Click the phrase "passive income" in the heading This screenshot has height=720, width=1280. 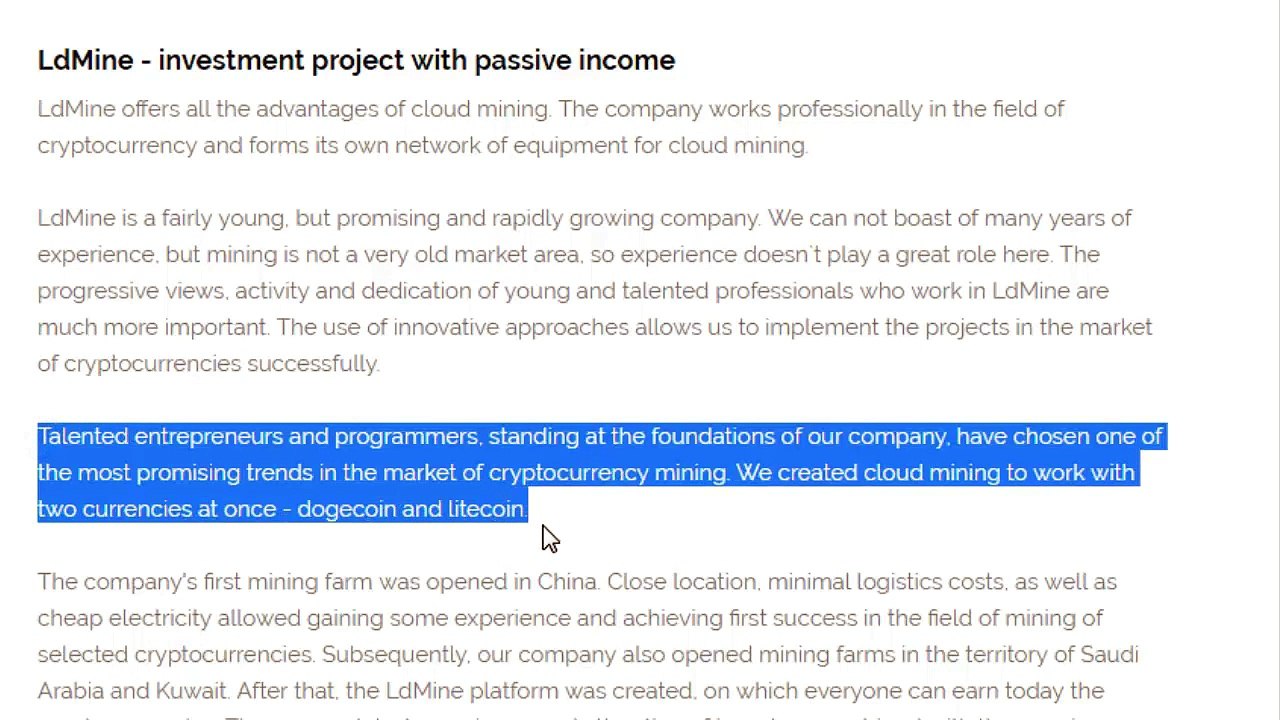(x=575, y=60)
